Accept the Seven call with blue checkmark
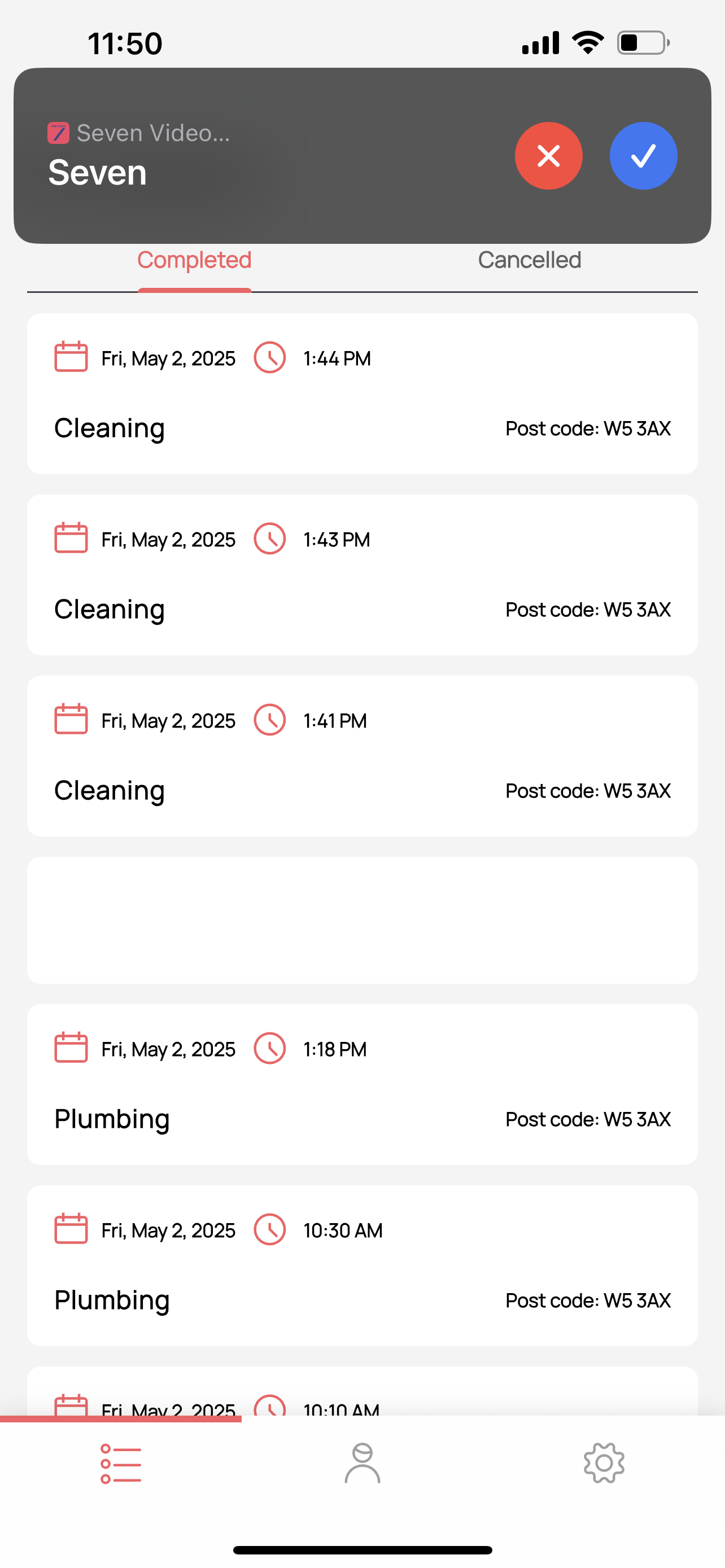Screen dimensions: 725x1568 [643, 156]
